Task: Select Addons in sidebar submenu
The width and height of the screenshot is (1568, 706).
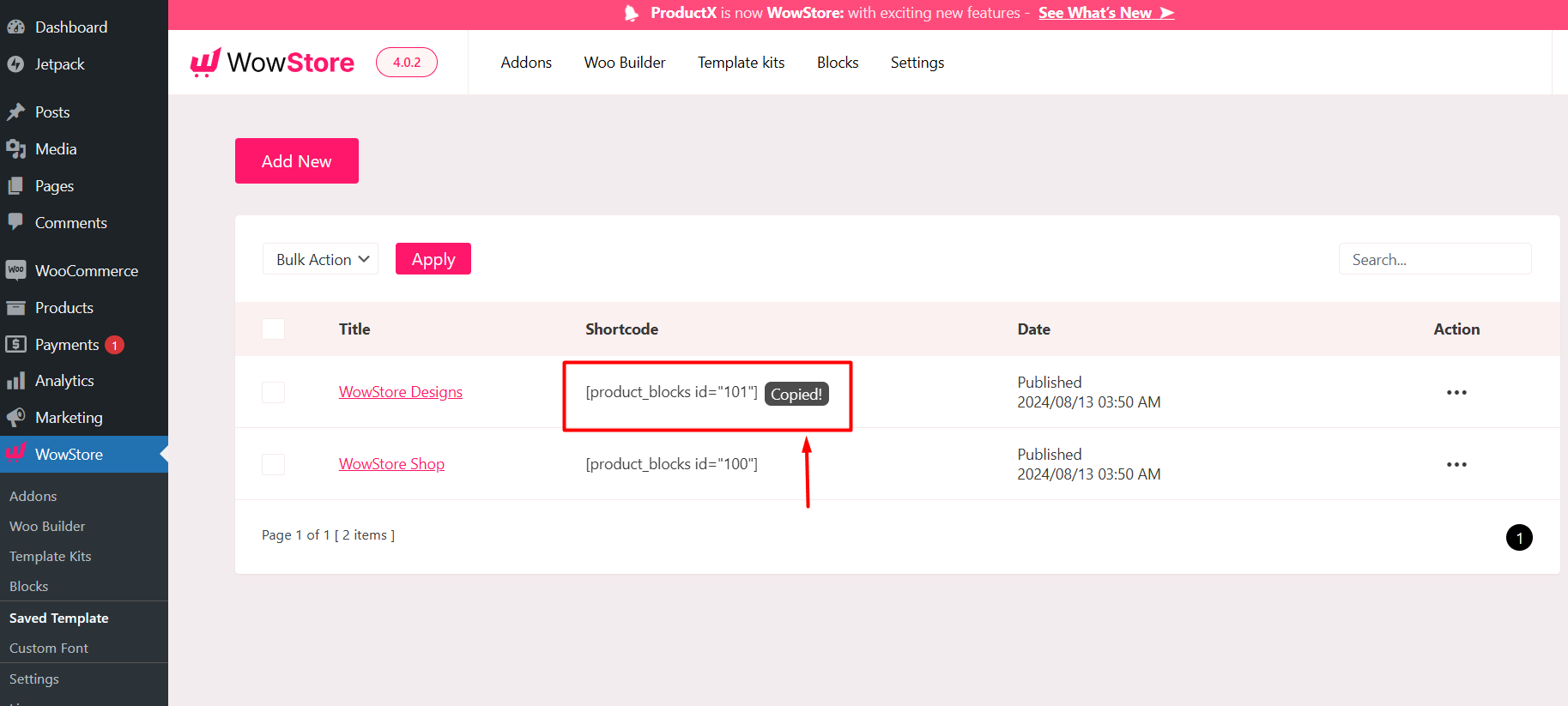Action: tap(33, 496)
